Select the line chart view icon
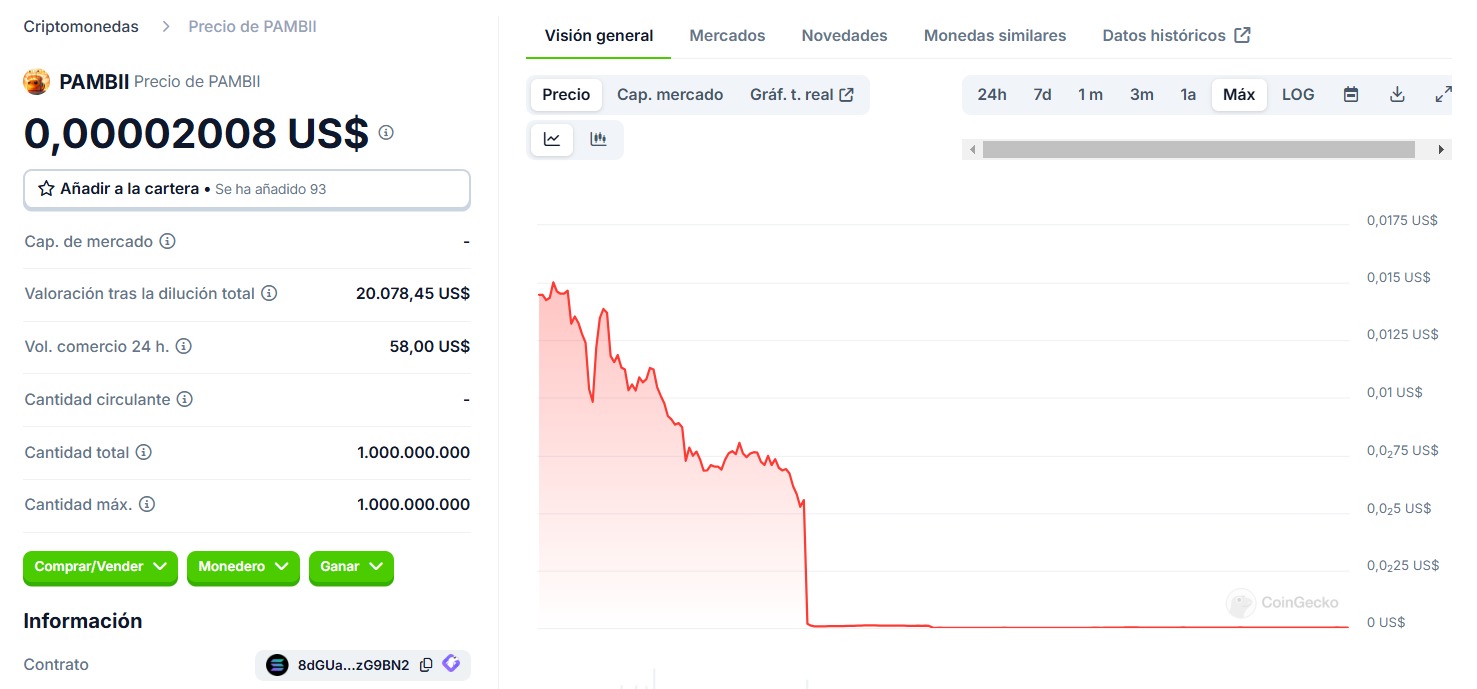 click(552, 139)
